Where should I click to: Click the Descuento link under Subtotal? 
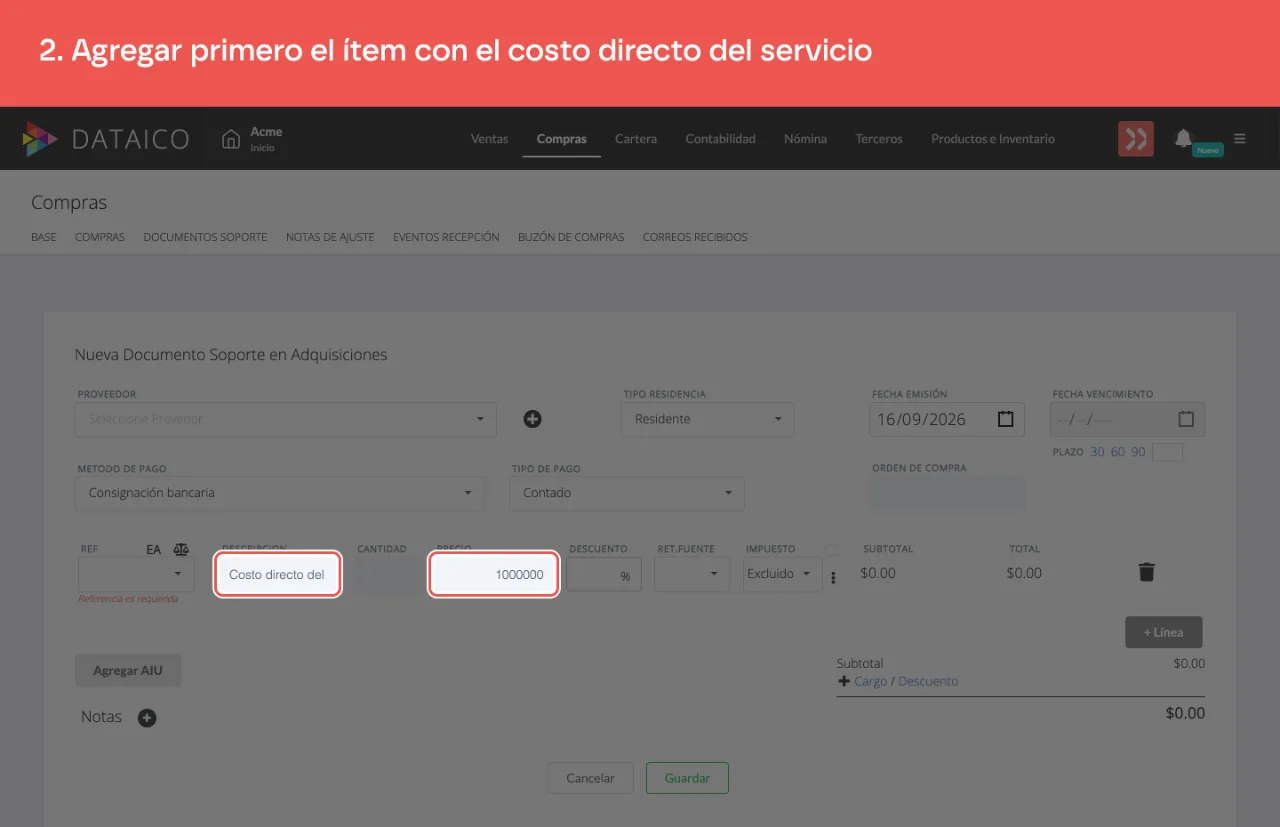pos(928,681)
